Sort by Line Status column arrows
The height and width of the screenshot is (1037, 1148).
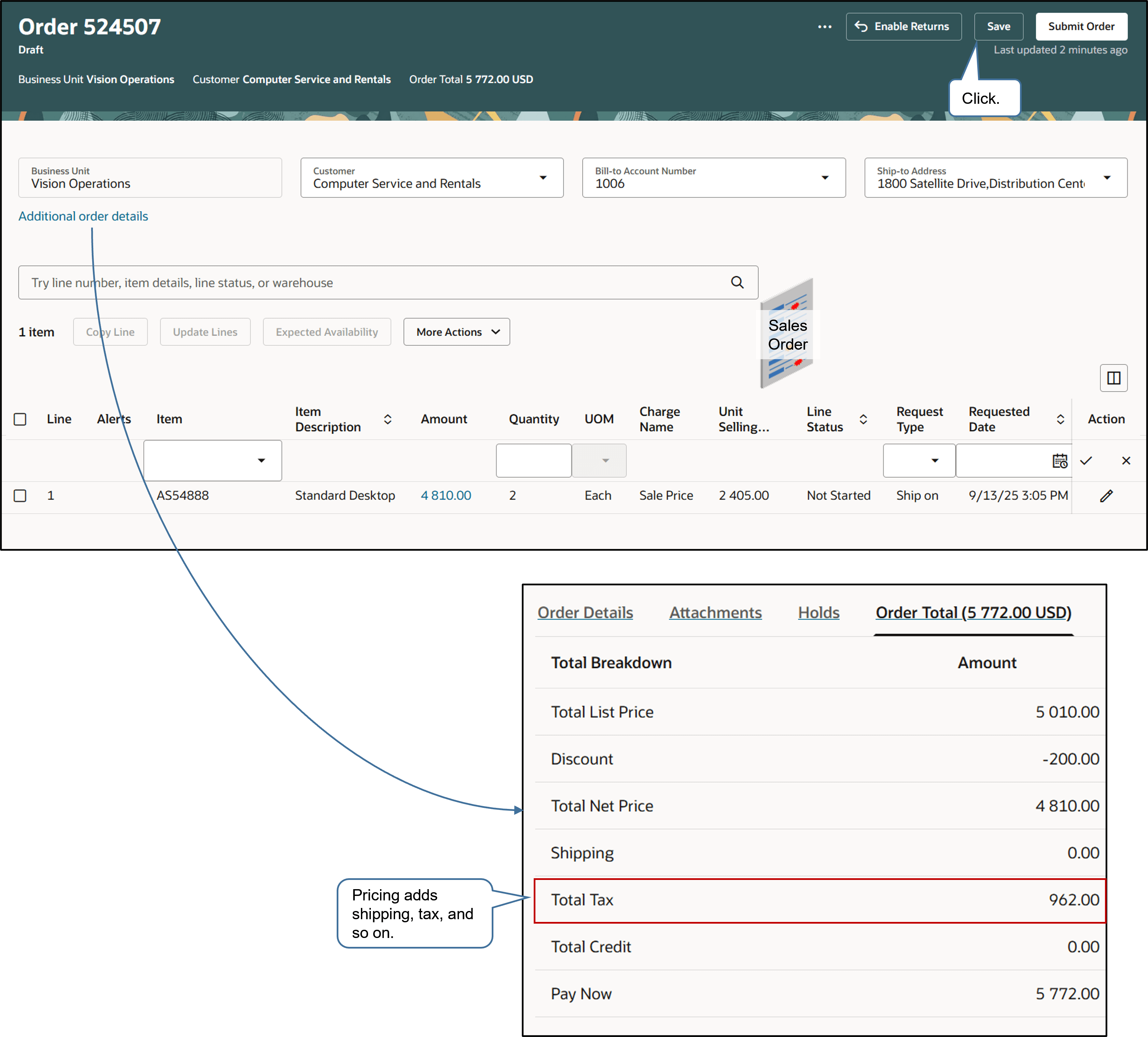pos(863,419)
